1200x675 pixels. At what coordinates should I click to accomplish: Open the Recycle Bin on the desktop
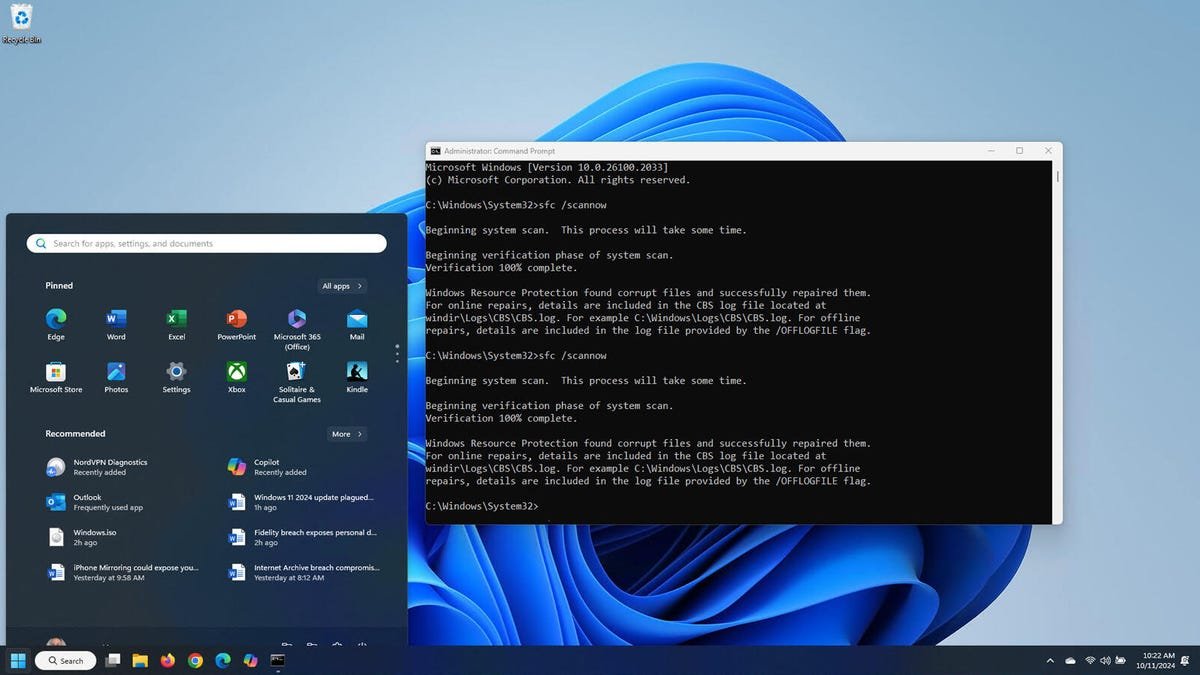(21, 23)
